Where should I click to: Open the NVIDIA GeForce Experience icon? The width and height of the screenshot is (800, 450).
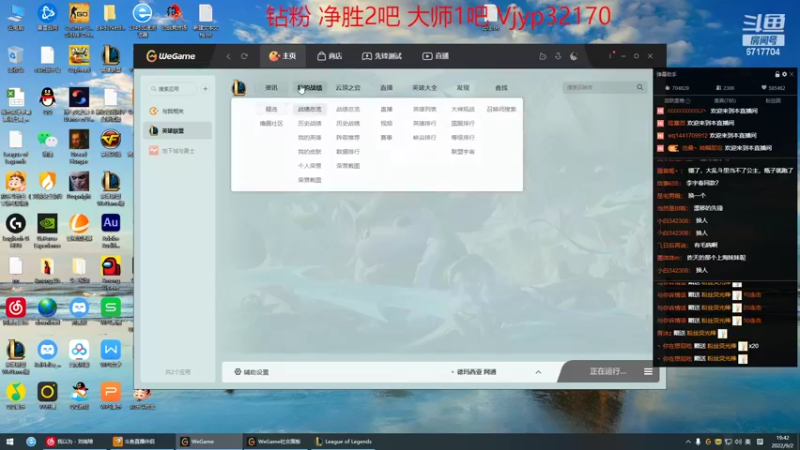47,231
